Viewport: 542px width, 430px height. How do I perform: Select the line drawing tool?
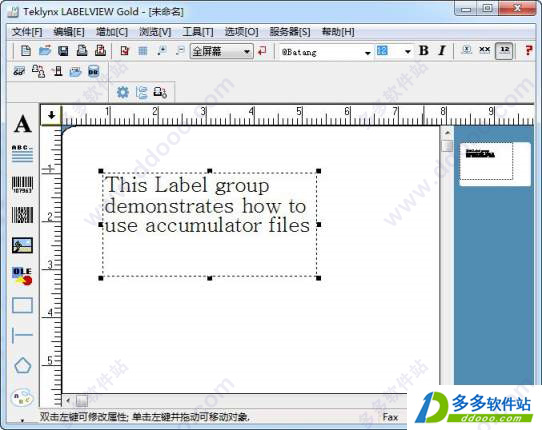22,335
